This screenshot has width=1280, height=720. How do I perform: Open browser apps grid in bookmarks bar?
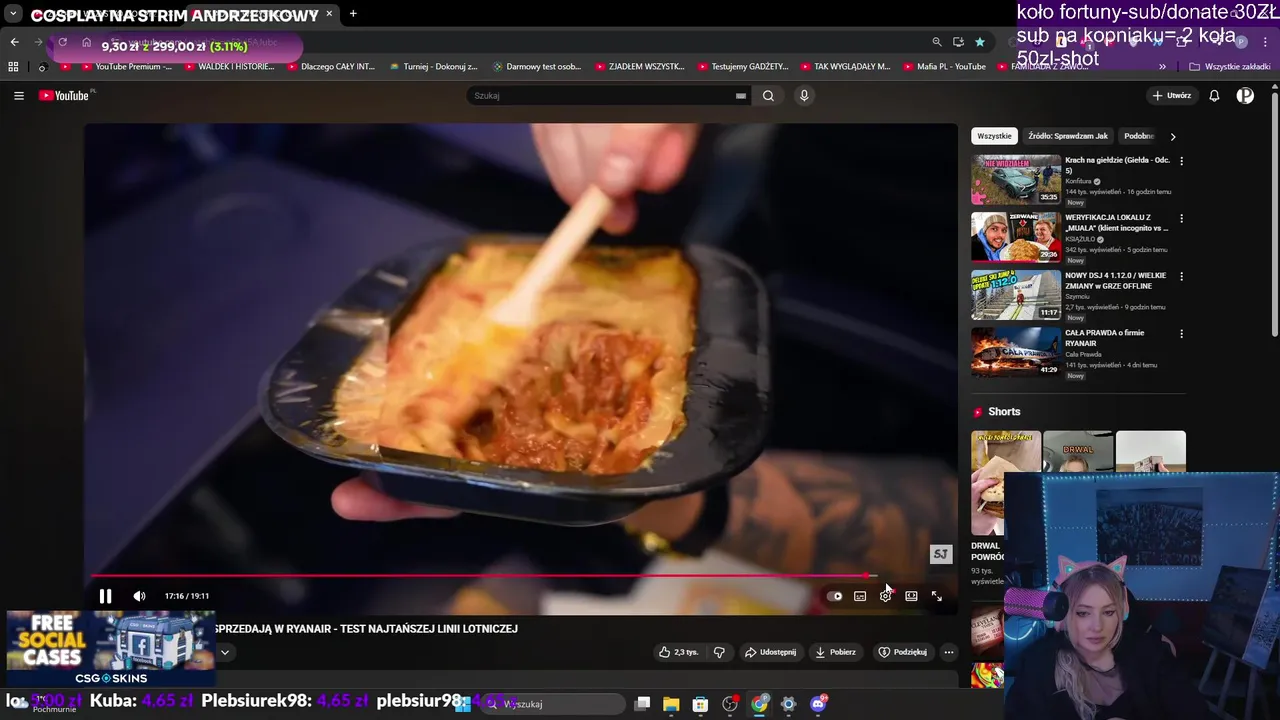[x=13, y=67]
